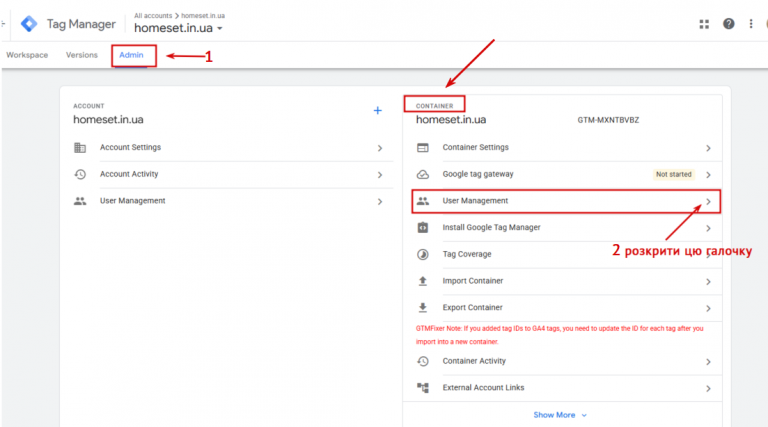Screen dimensions: 768x427
Task: Expand the Container Activity chevron
Action: [x=708, y=361]
